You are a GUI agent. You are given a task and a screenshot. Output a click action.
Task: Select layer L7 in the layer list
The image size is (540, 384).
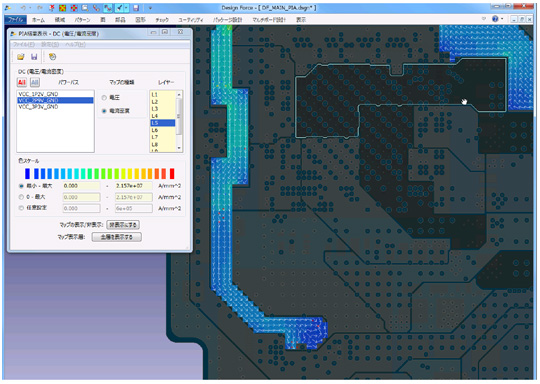(163, 137)
